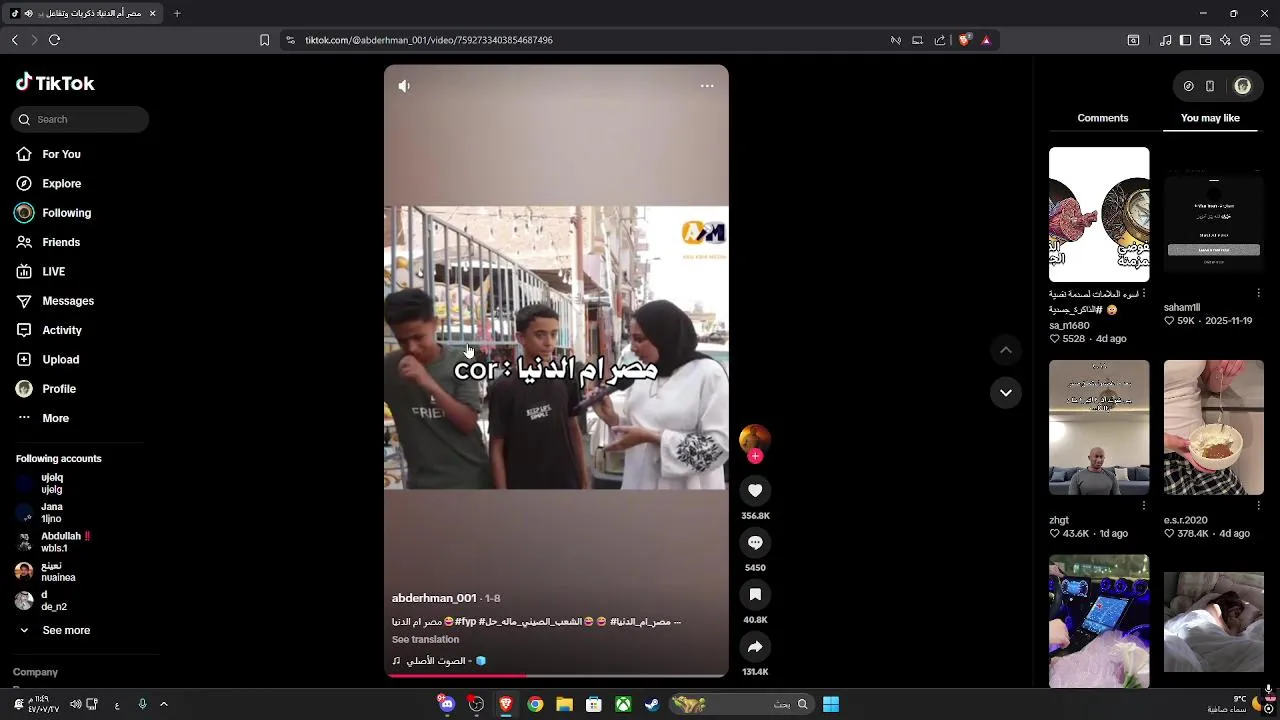This screenshot has height=720, width=1280.
Task: Open the sa_m1680 recommended video thumbnail
Action: (x=1099, y=214)
